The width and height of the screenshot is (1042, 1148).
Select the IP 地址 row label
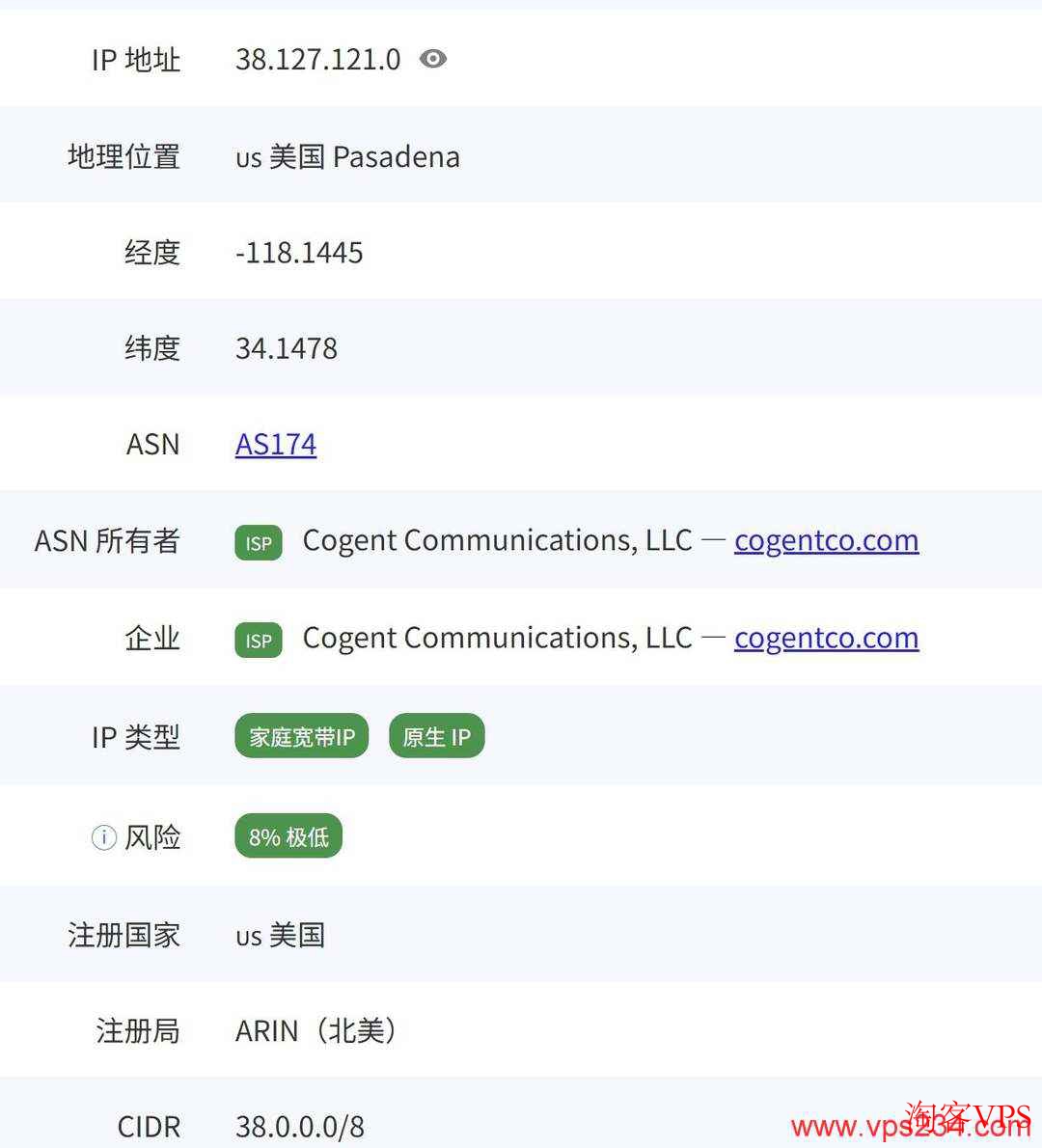(x=134, y=60)
